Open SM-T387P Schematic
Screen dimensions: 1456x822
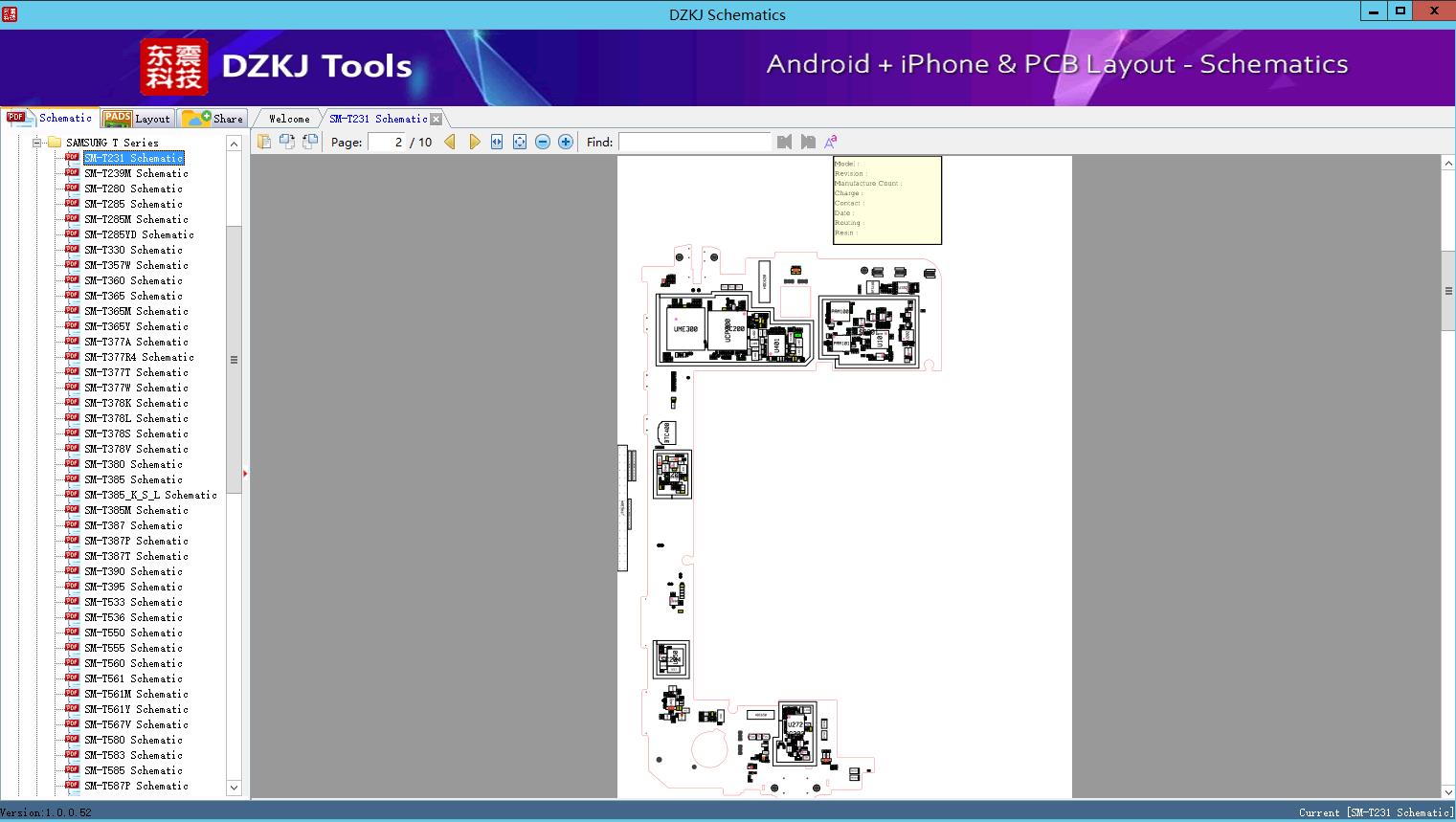[x=136, y=541]
